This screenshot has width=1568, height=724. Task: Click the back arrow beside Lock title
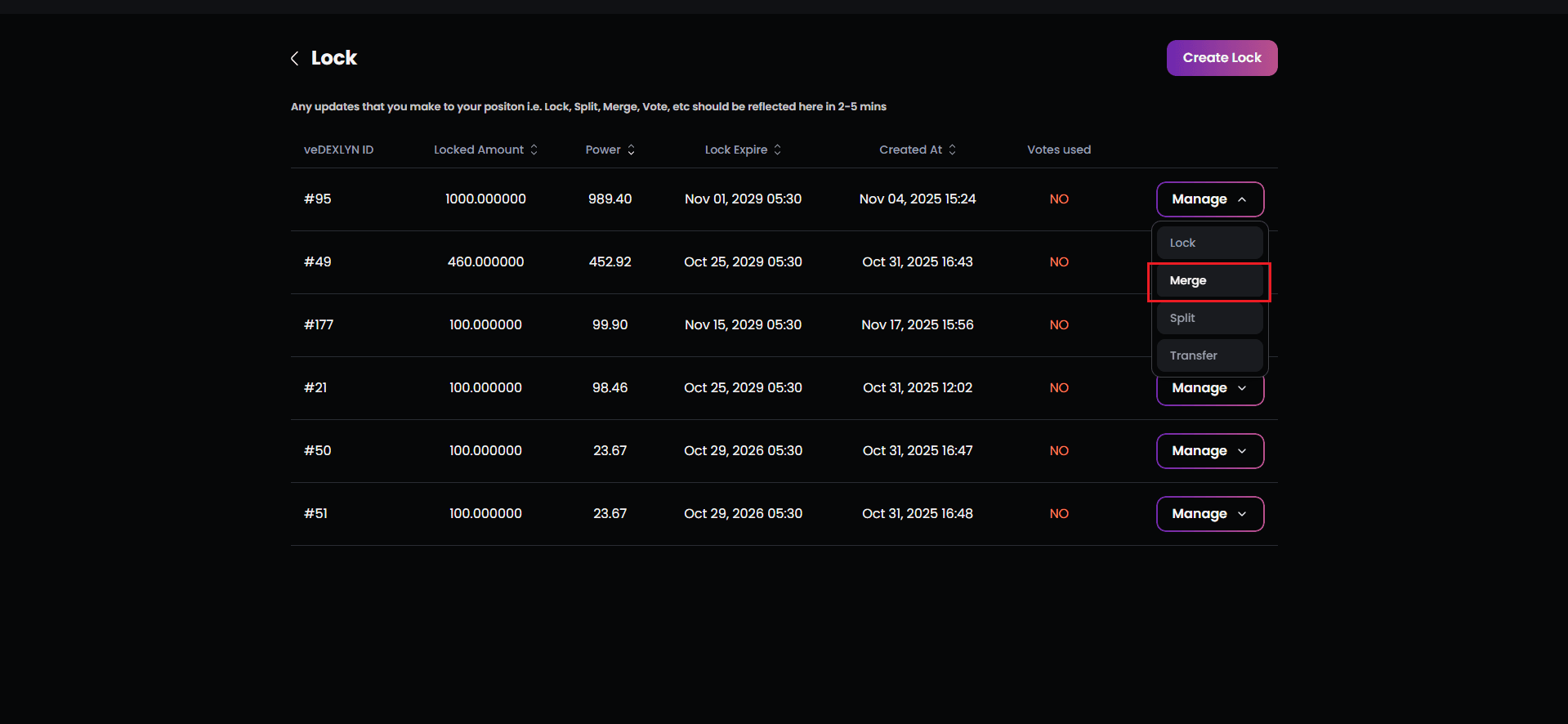click(294, 58)
